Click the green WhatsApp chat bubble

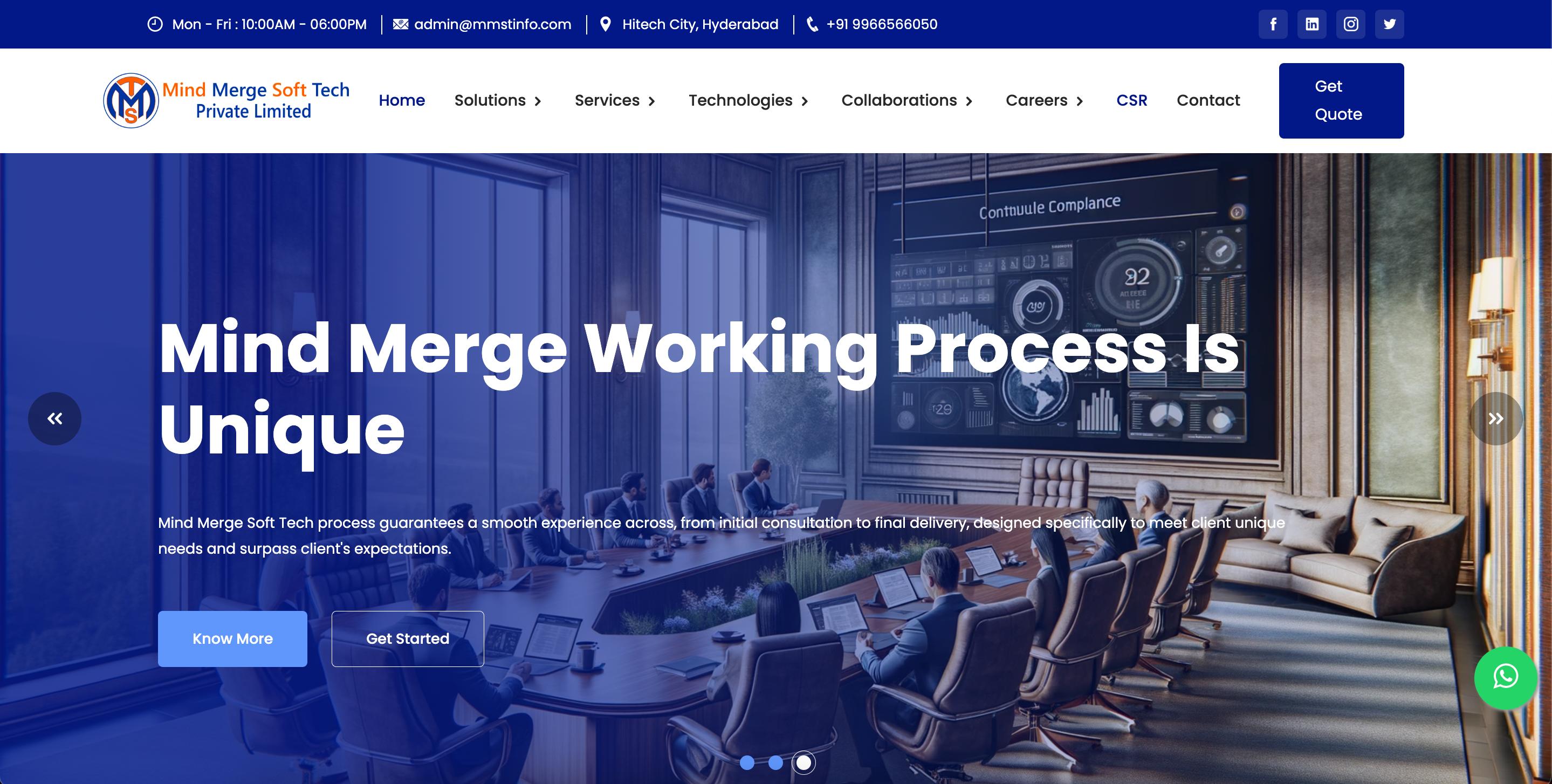pyautogui.click(x=1505, y=677)
